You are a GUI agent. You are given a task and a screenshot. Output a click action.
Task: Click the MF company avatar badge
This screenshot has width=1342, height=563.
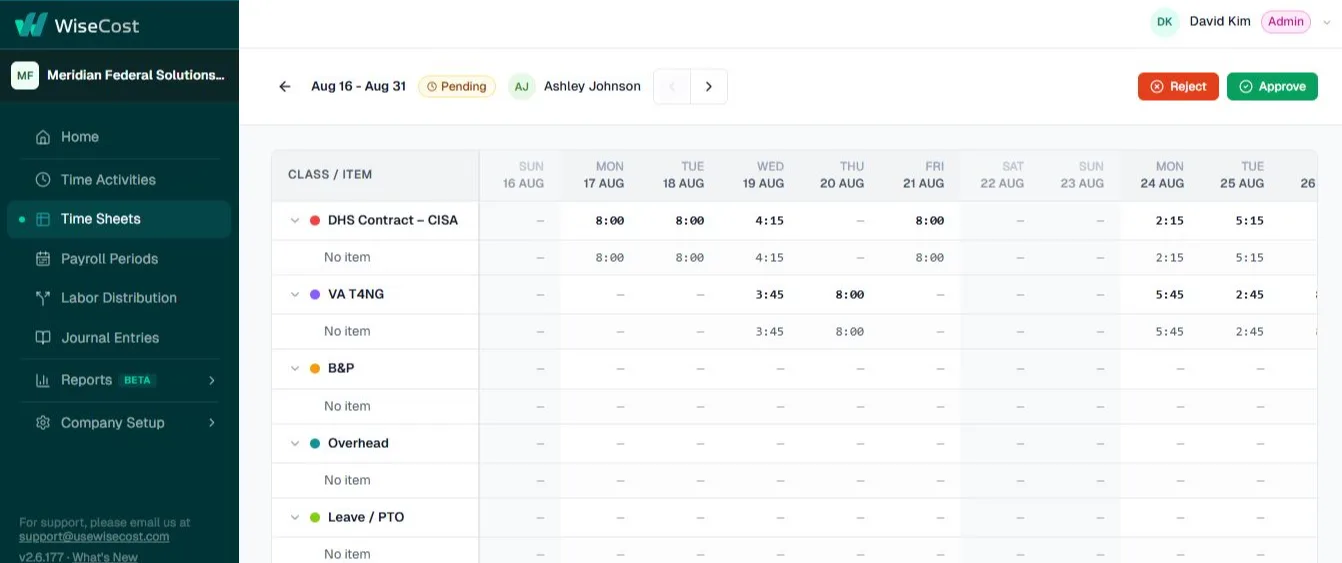(25, 75)
